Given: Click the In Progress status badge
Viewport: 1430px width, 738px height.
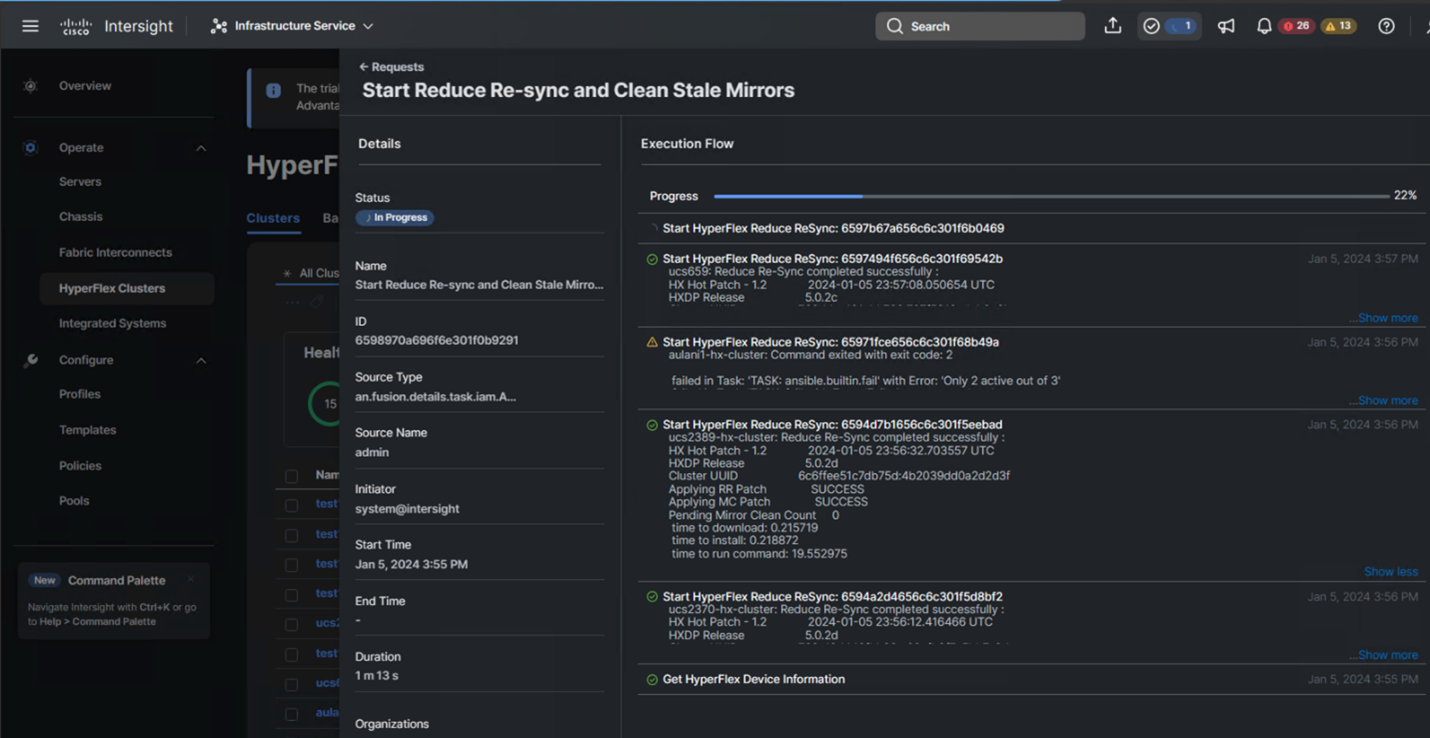Looking at the screenshot, I should [395, 217].
